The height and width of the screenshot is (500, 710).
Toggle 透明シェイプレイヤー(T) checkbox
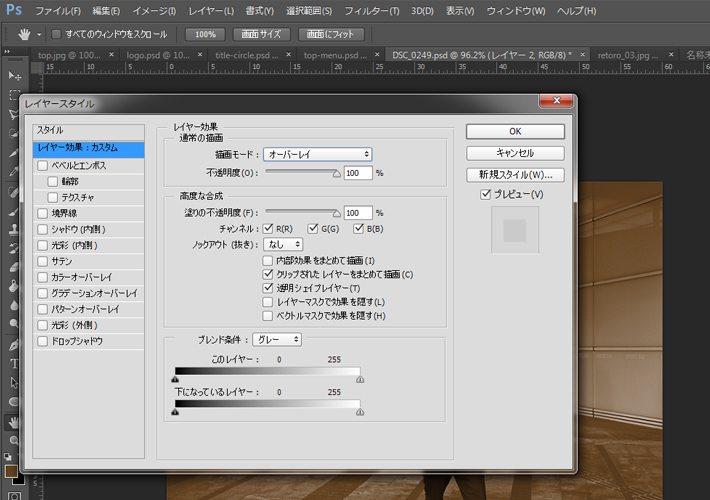click(x=268, y=288)
